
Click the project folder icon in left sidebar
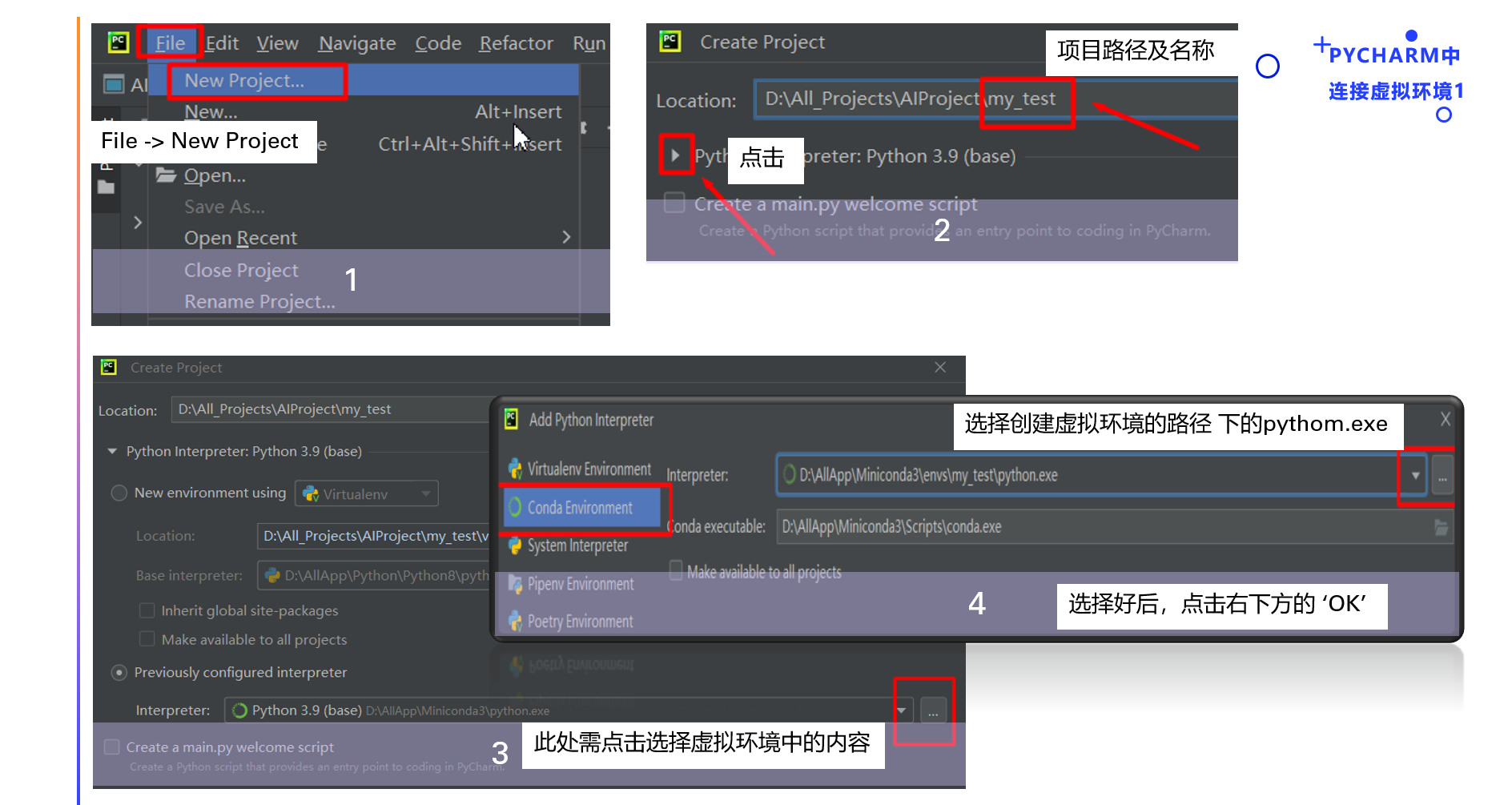coord(106,187)
